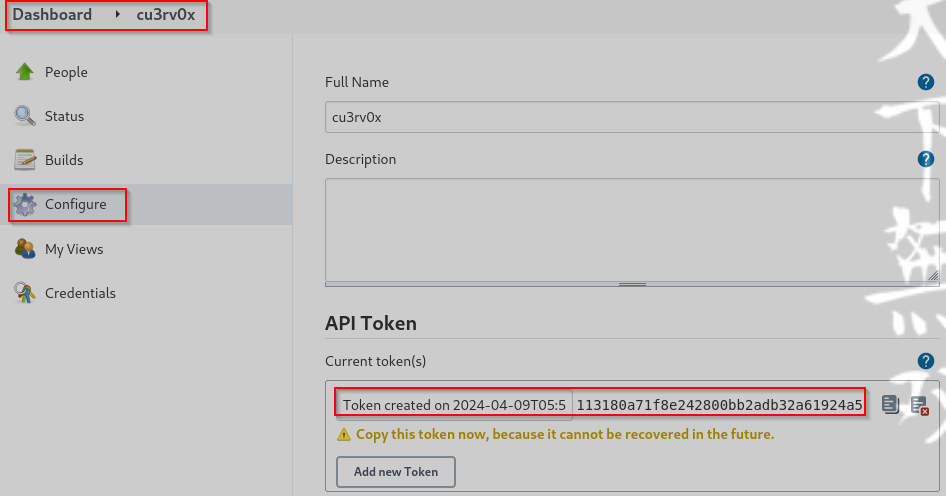Click the My Views sidebar icon
946x496 pixels.
click(25, 249)
